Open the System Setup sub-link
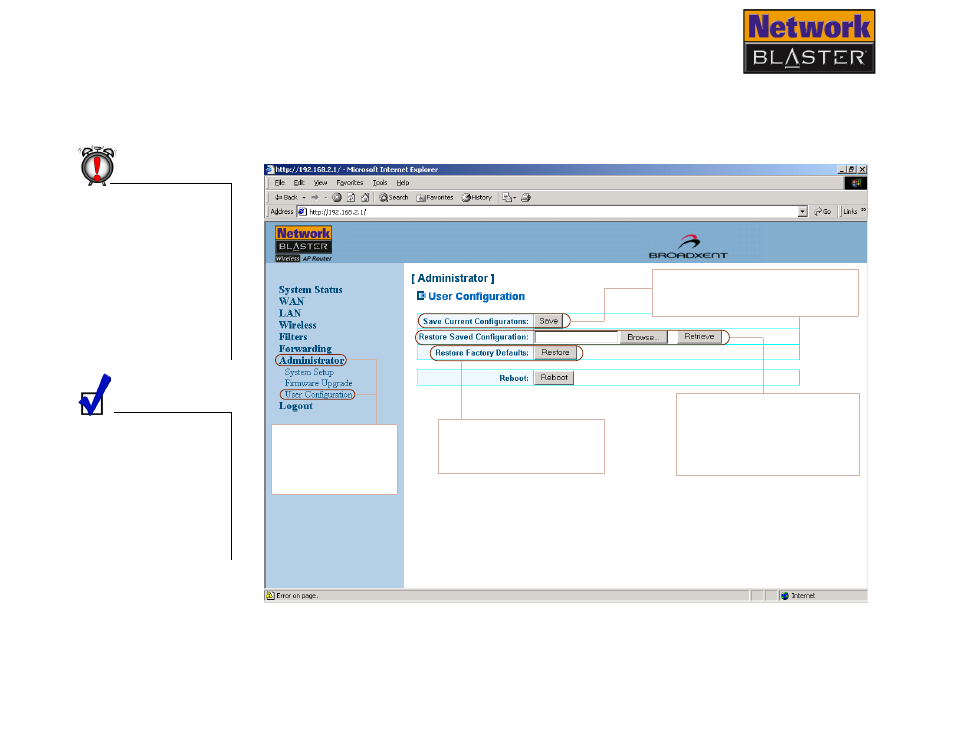Screen dimensions: 954x742 point(309,372)
